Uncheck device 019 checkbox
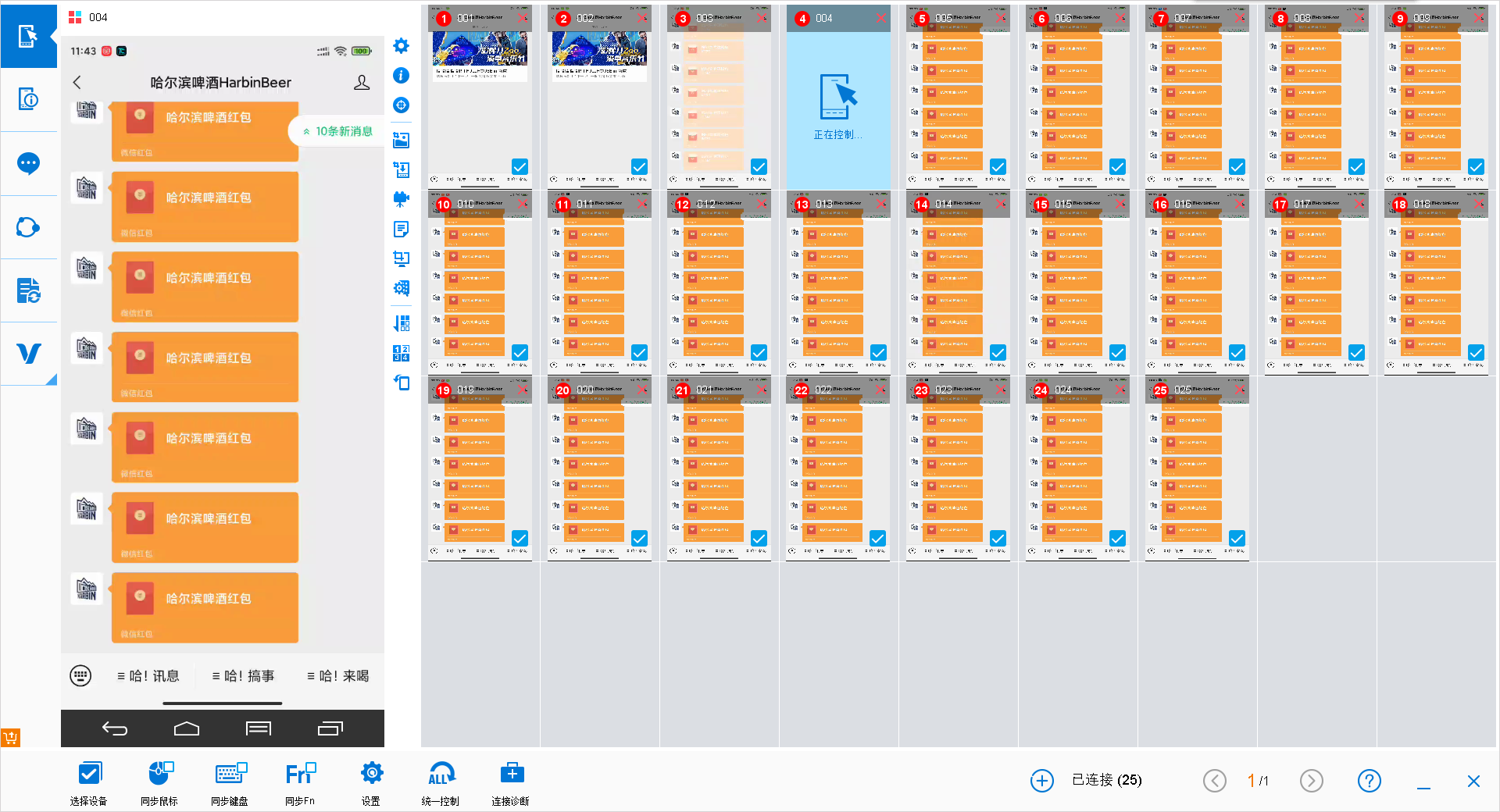 tap(520, 539)
